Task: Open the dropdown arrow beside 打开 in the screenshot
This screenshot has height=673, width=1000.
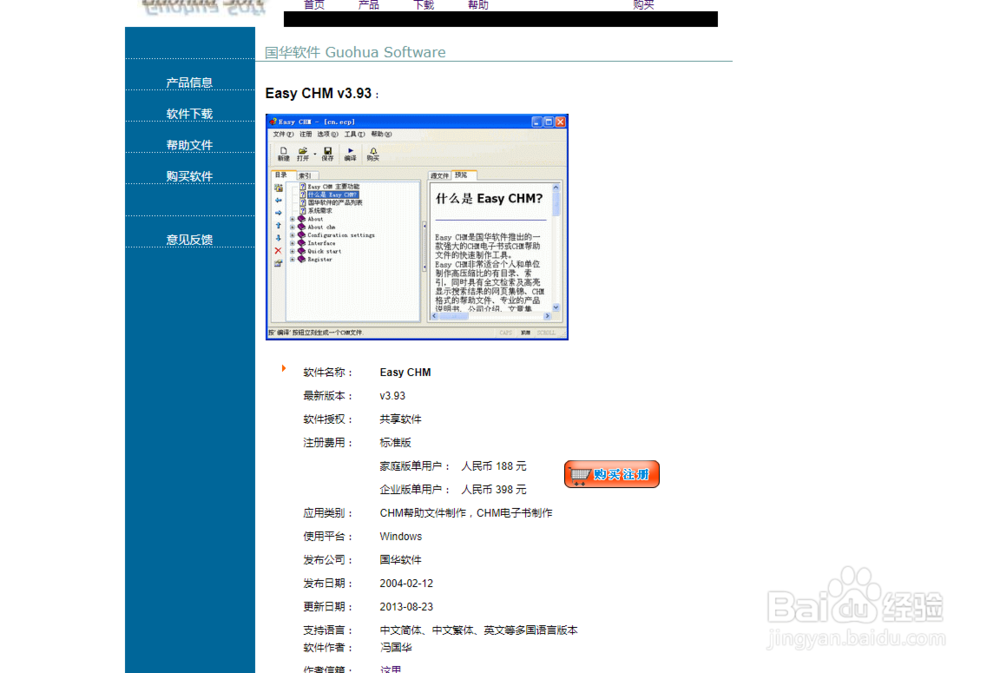Action: point(314,154)
